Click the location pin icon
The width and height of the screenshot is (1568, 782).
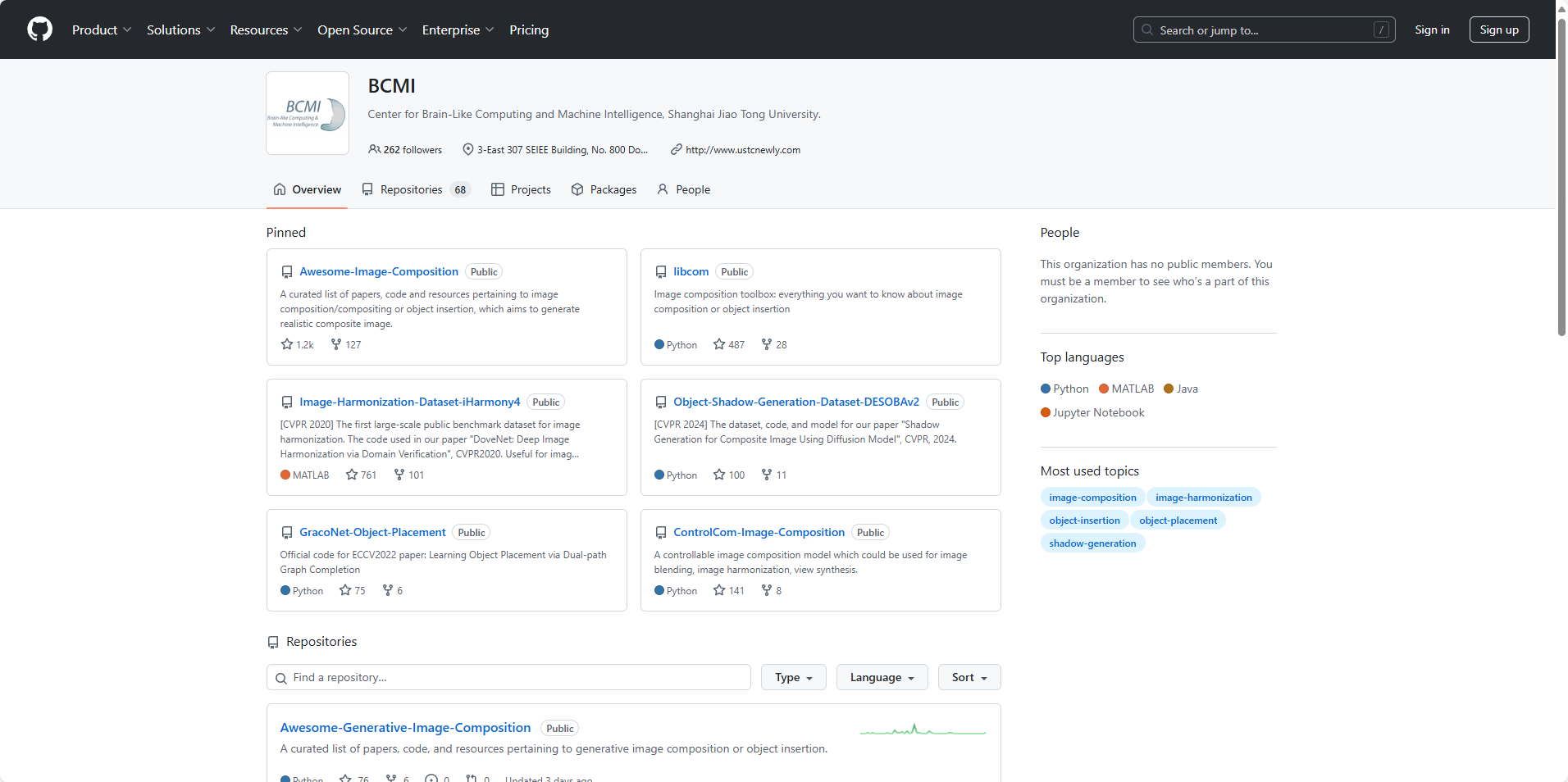468,149
